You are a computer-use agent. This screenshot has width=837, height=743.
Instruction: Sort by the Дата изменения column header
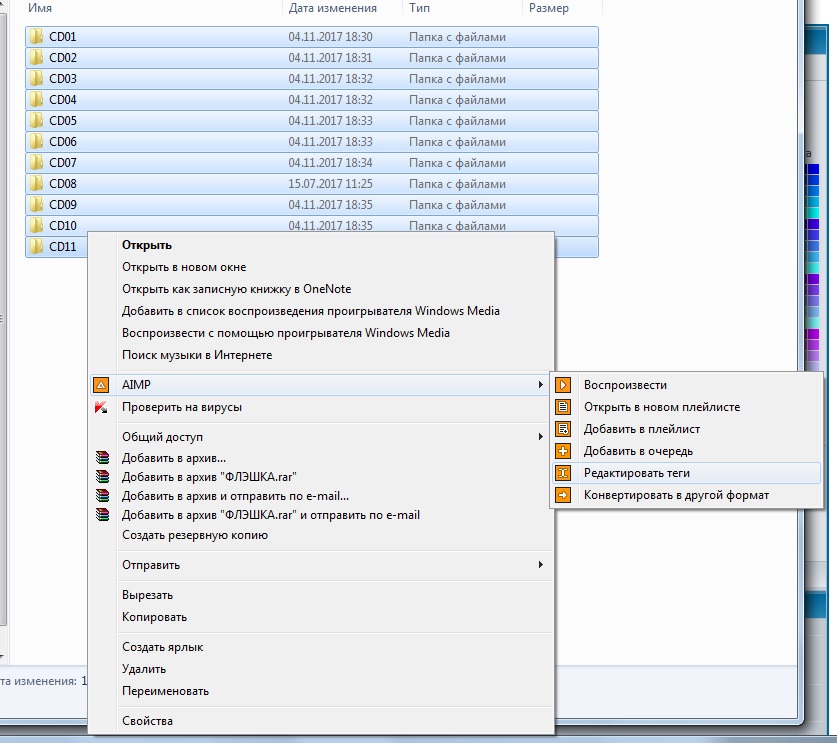tap(332, 8)
